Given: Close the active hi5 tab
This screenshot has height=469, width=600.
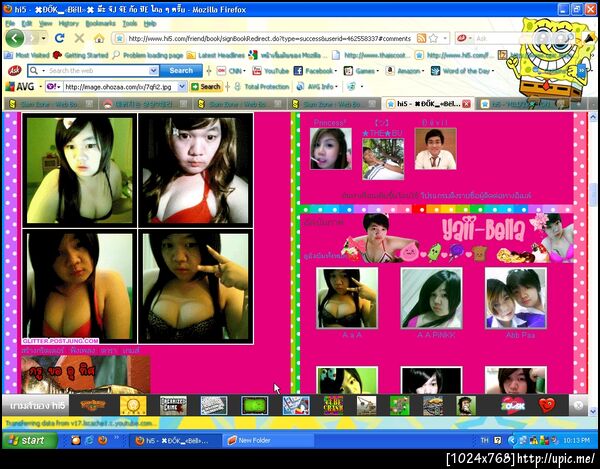Looking at the screenshot, I should pyautogui.click(x=466, y=104).
